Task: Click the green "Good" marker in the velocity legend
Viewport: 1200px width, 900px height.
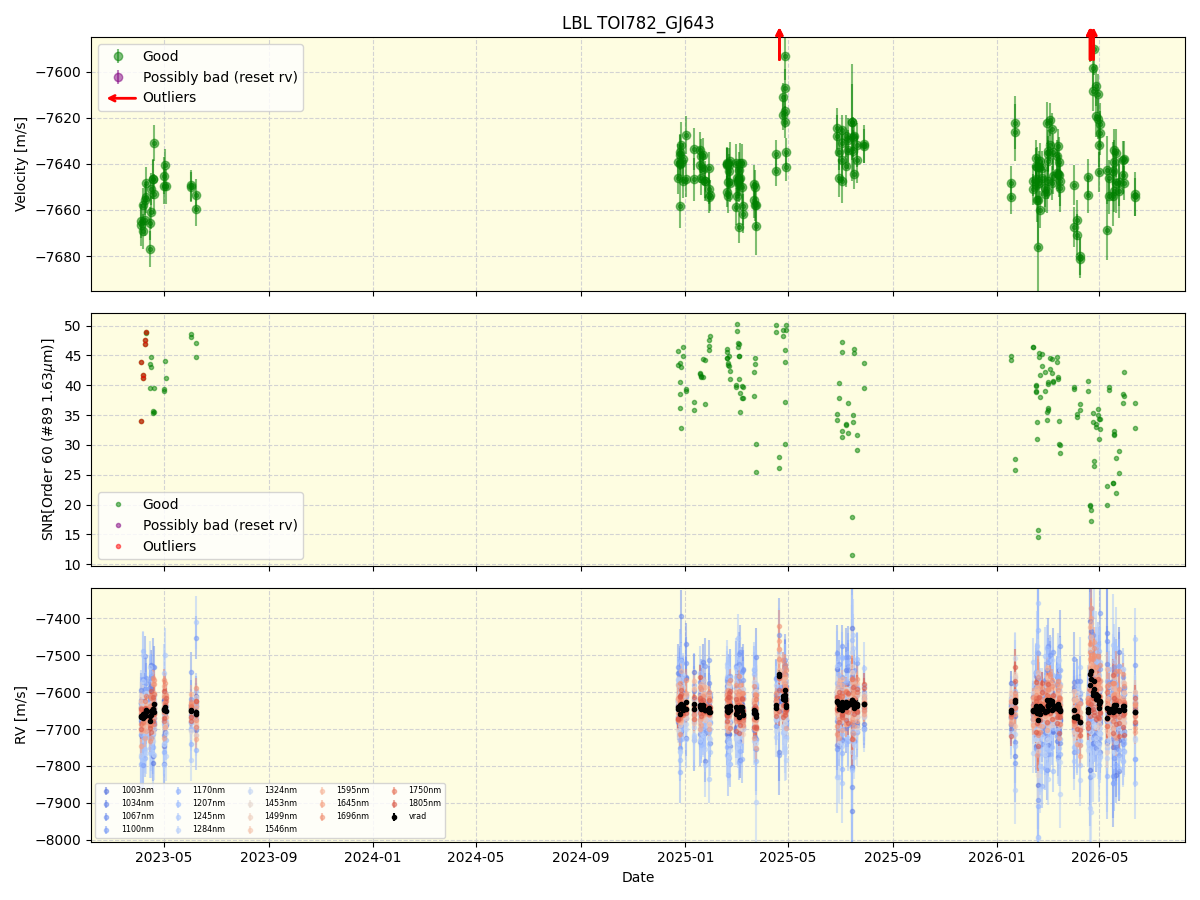Action: click(119, 56)
